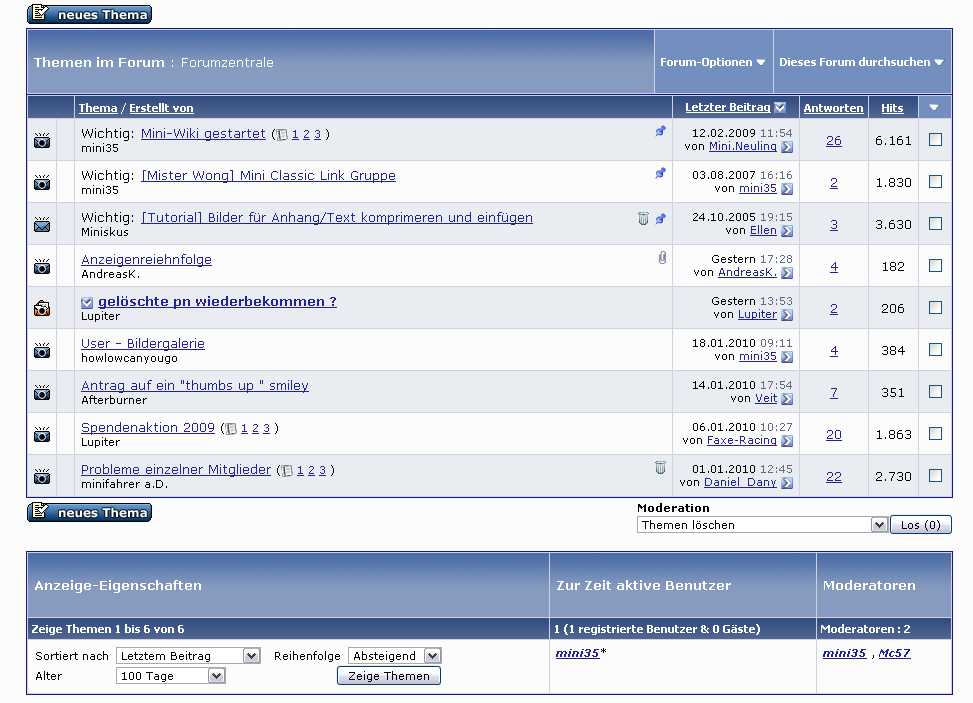The width and height of the screenshot is (973, 703).
Task: Click the 'Zeige Themen' button
Action: 389,676
